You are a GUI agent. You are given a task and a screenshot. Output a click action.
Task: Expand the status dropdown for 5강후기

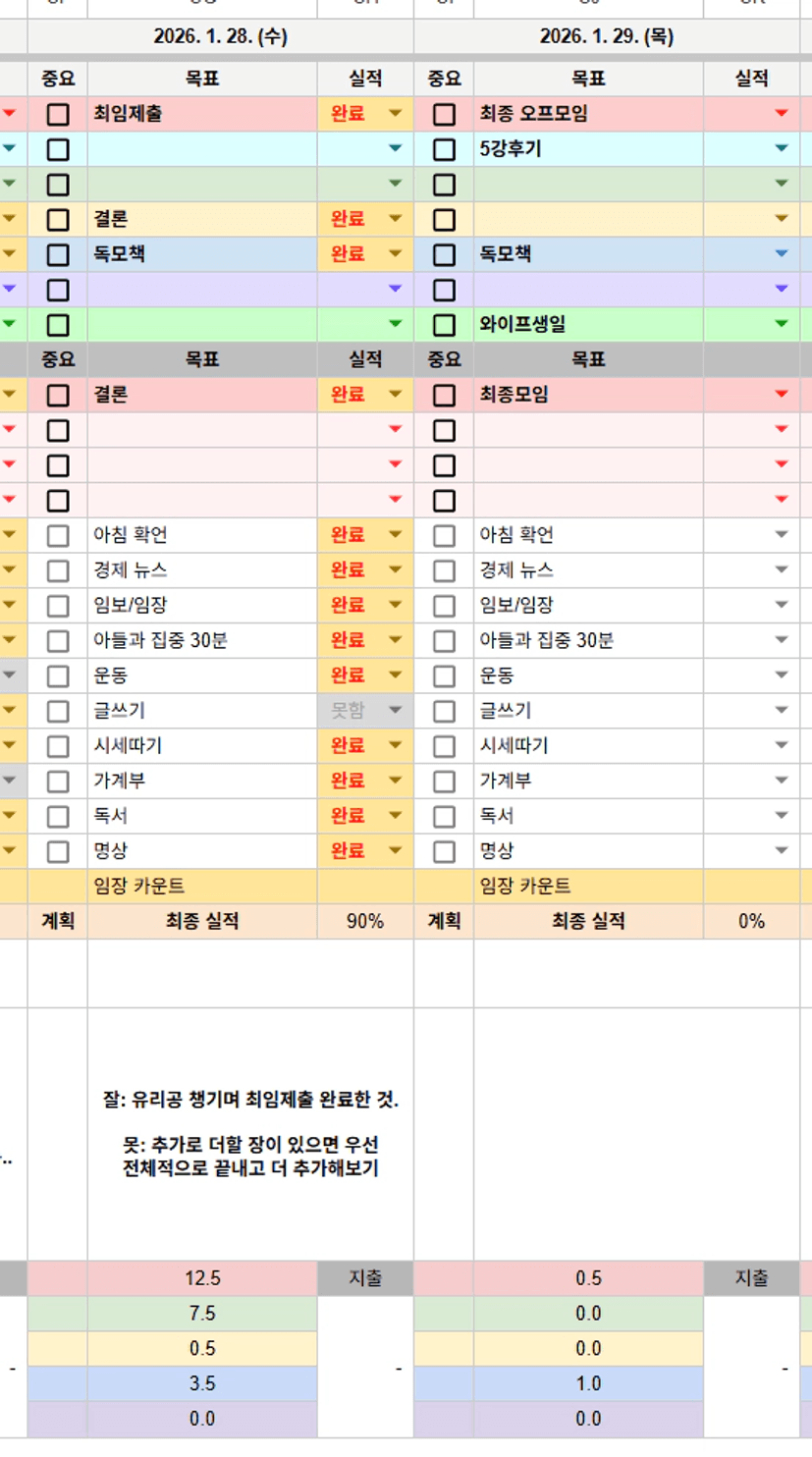coord(782,149)
